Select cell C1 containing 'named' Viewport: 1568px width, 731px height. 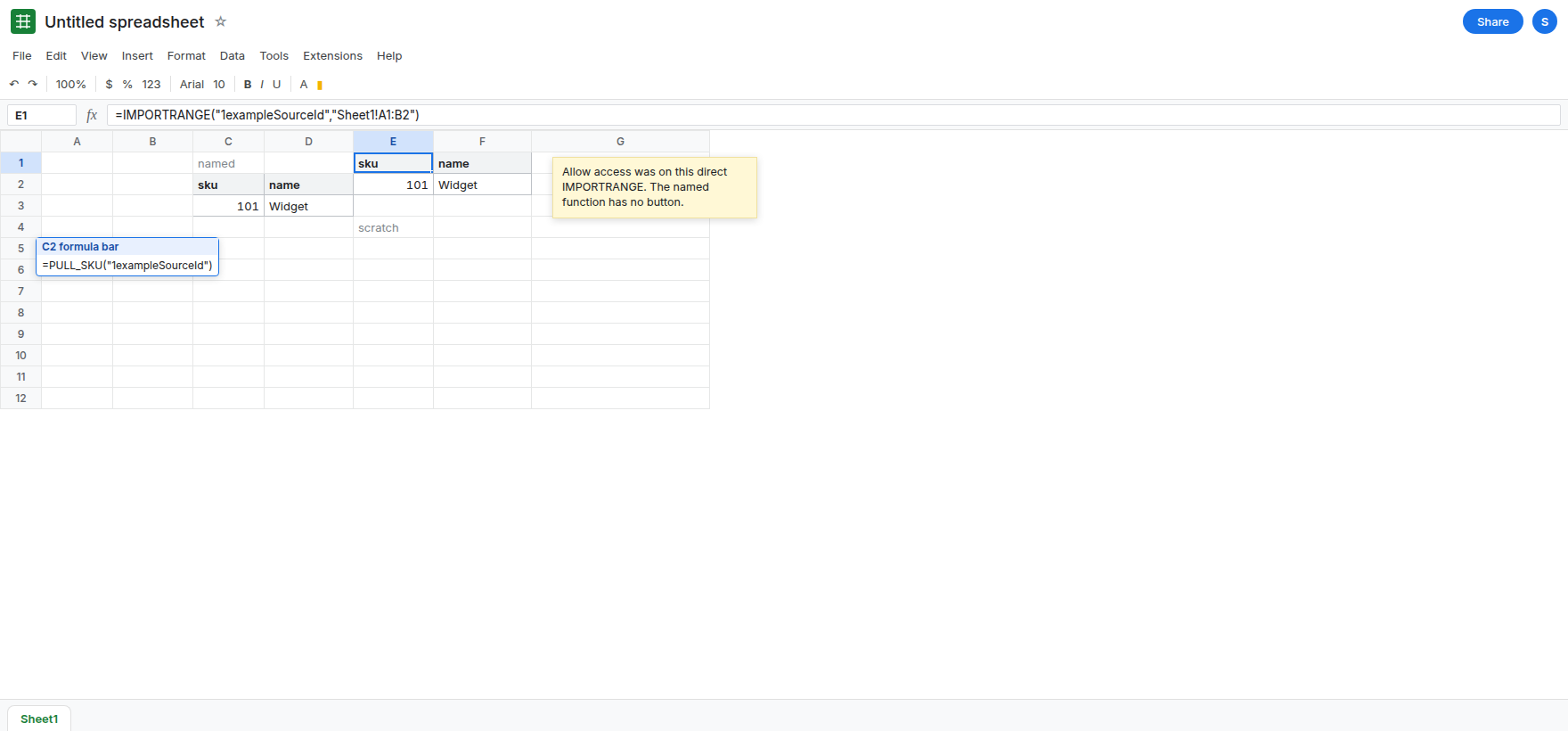tap(228, 163)
